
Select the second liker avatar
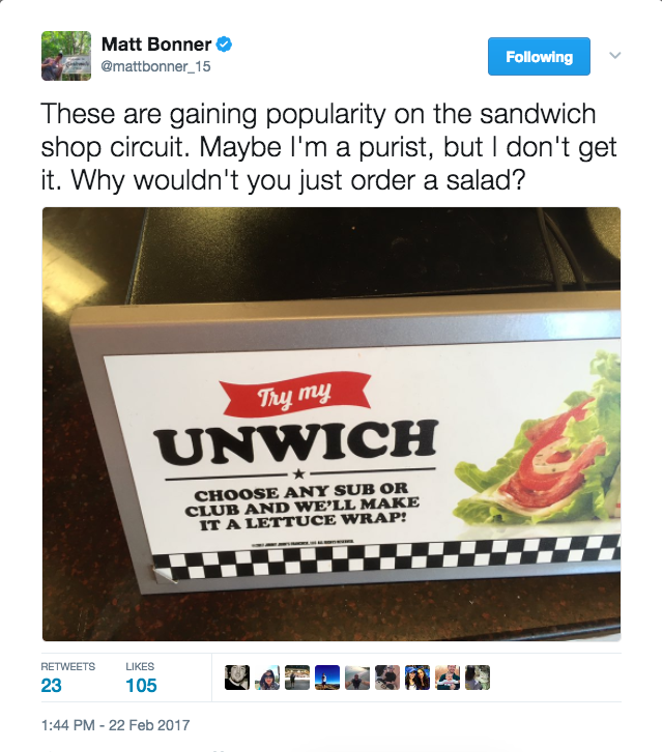coord(267,678)
